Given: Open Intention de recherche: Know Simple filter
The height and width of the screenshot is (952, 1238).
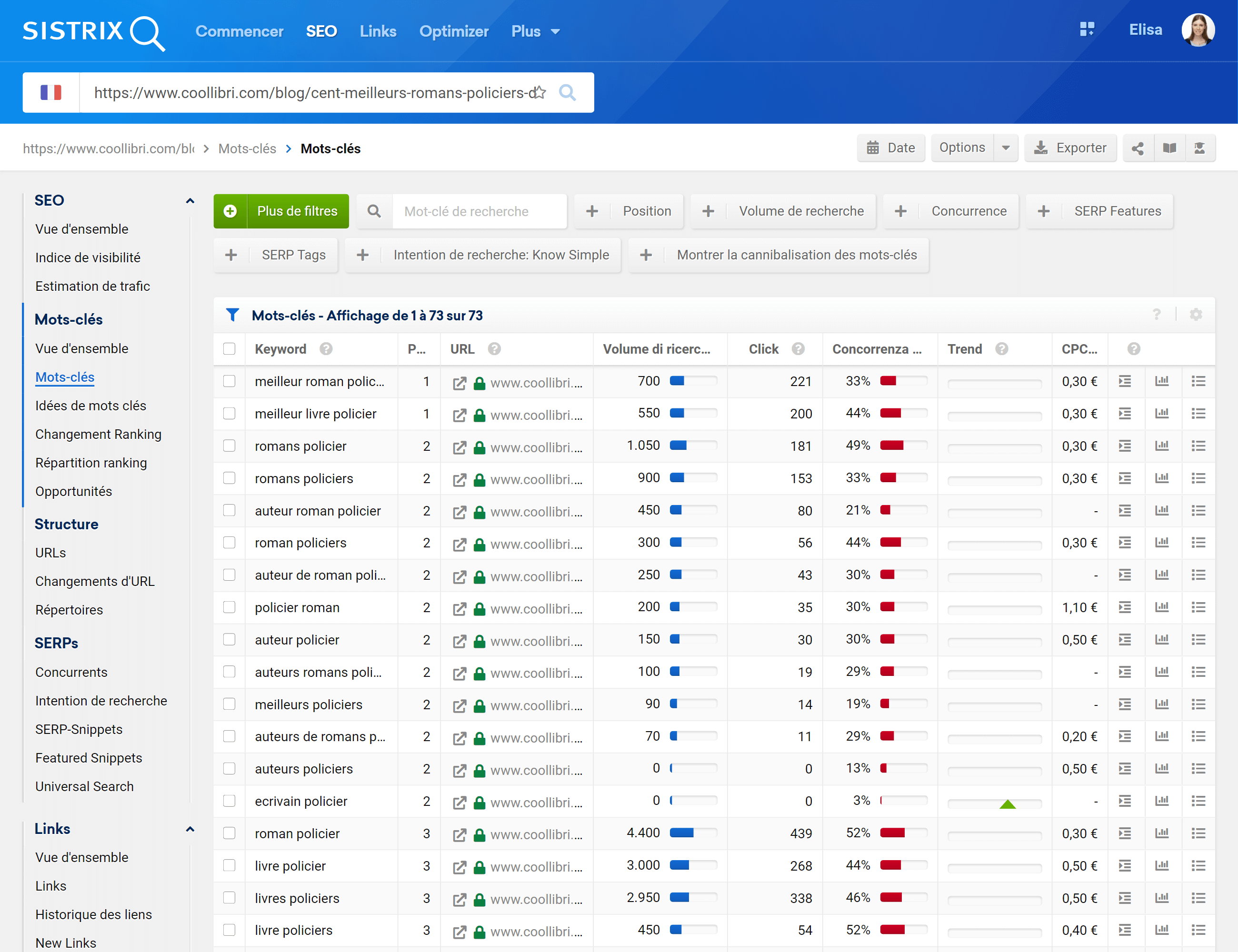Looking at the screenshot, I should pos(483,255).
